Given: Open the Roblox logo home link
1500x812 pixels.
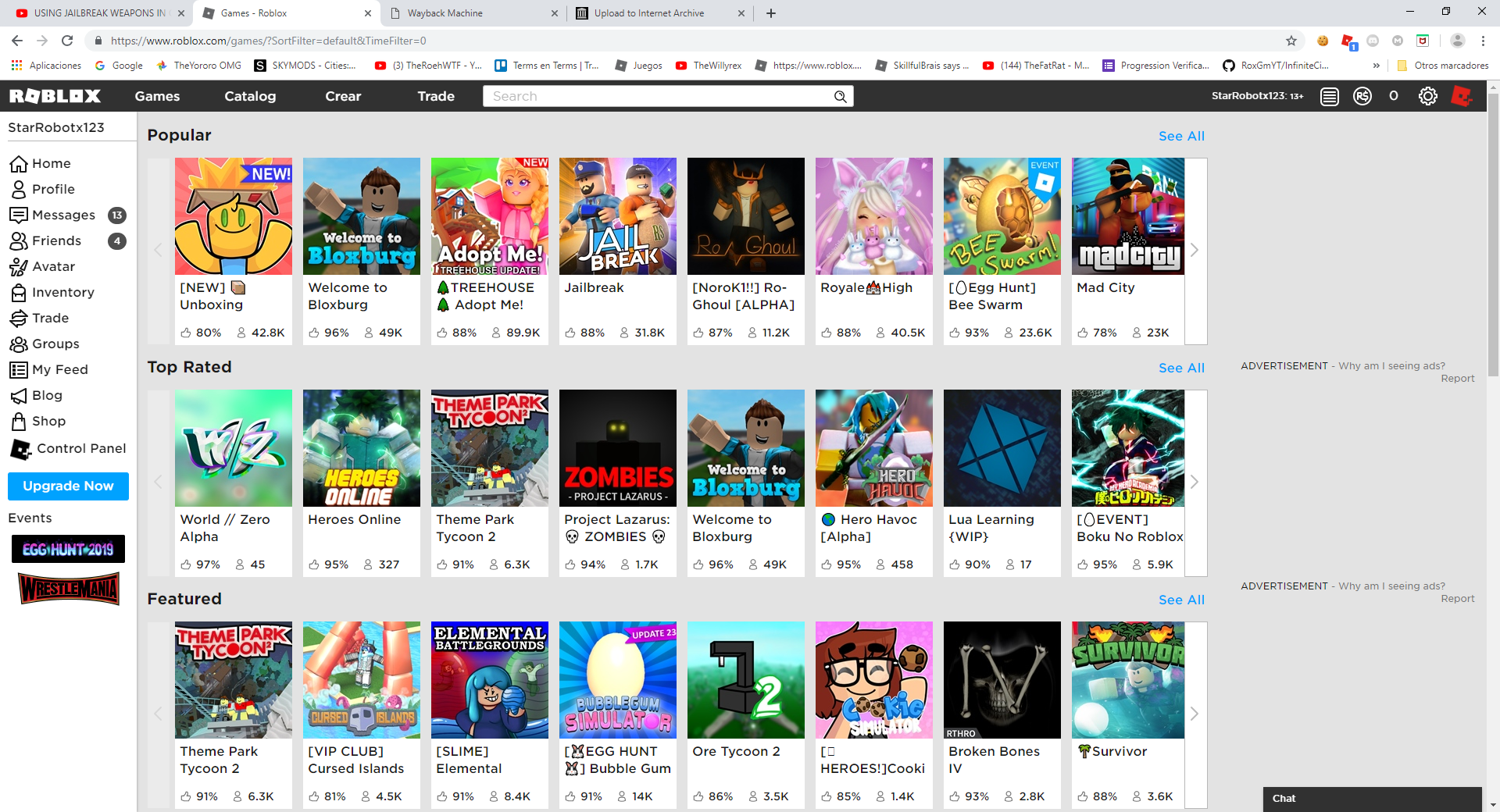Looking at the screenshot, I should pyautogui.click(x=55, y=96).
